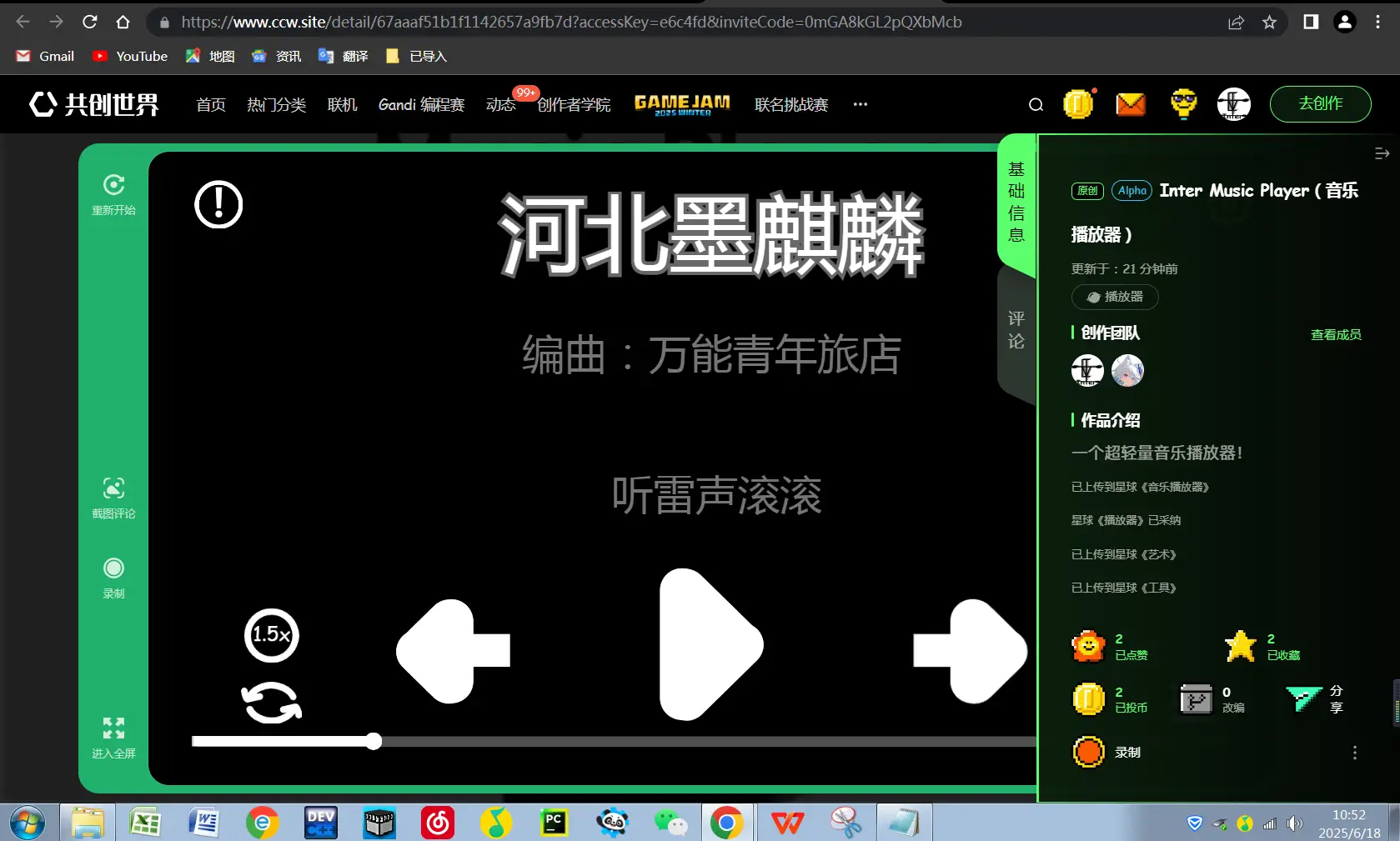Open the Chrome three-dot menu
The image size is (1400, 841).
(1377, 22)
